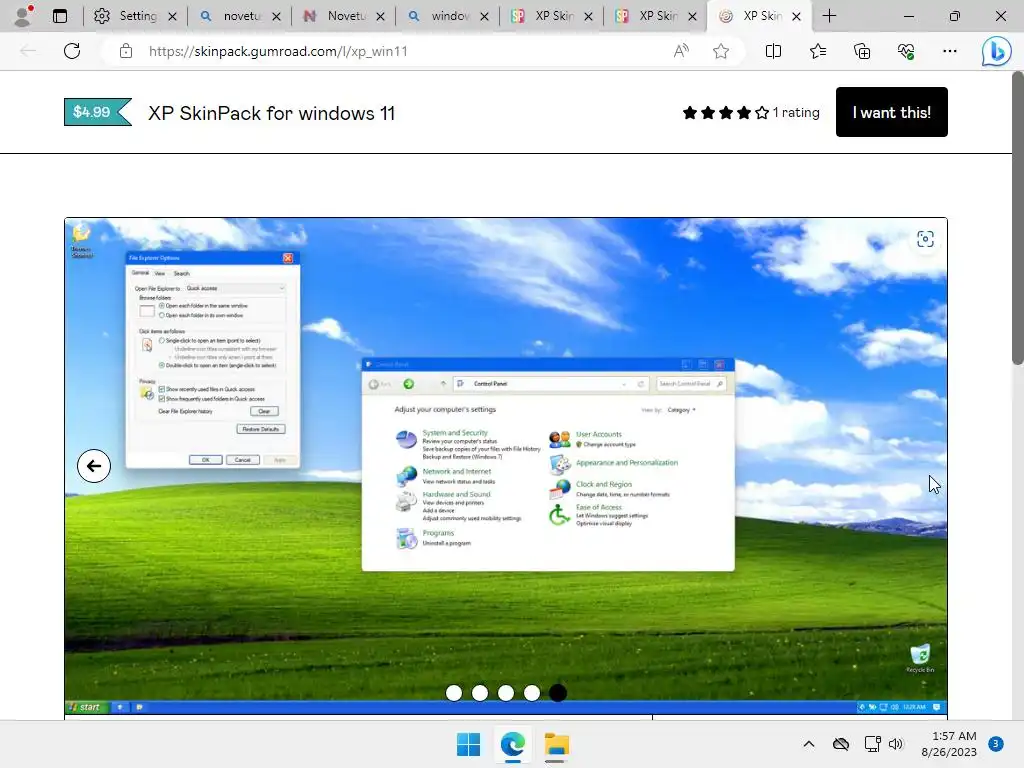
Task: Select the fifth filled carousel dot
Action: [558, 693]
